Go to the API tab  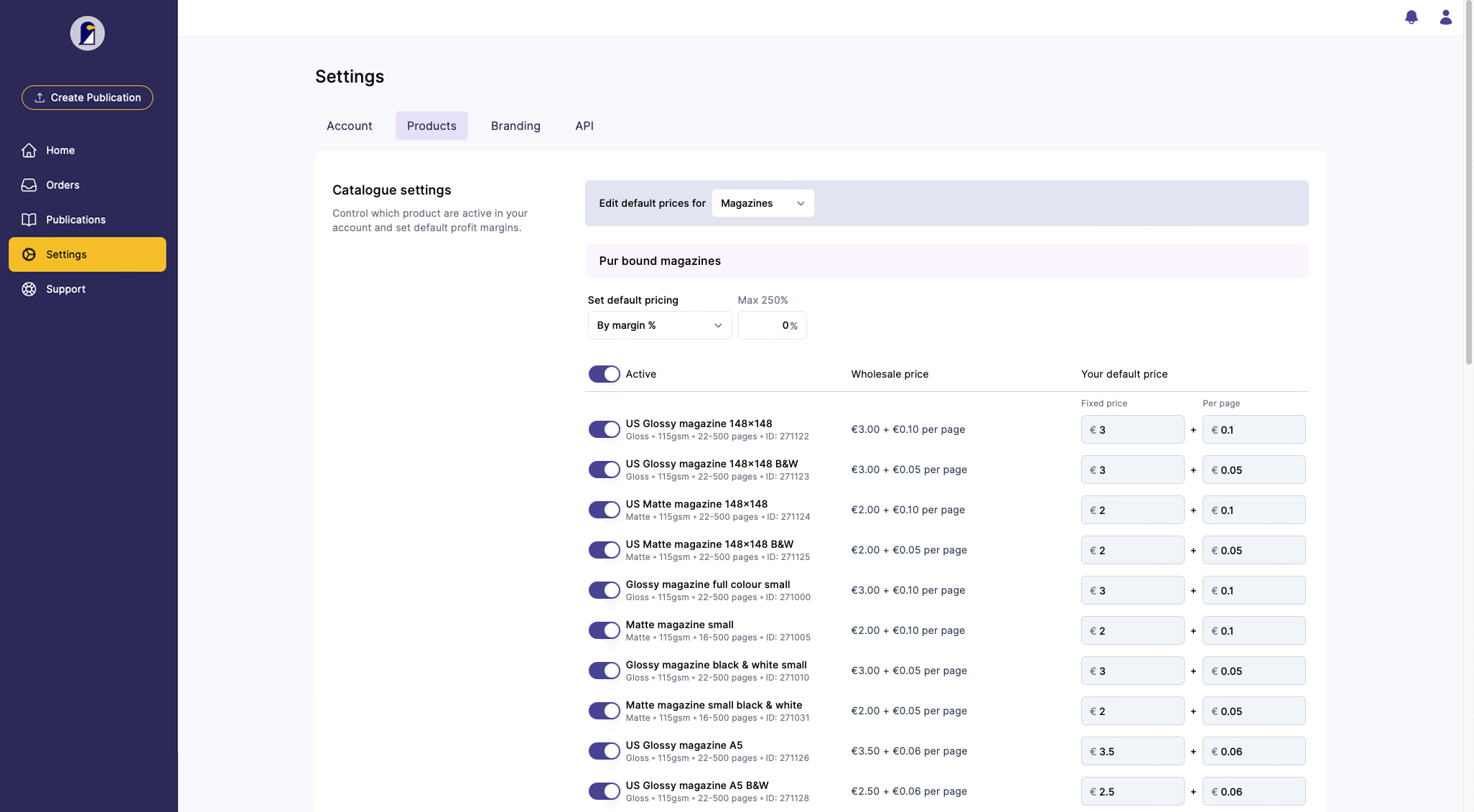[584, 126]
